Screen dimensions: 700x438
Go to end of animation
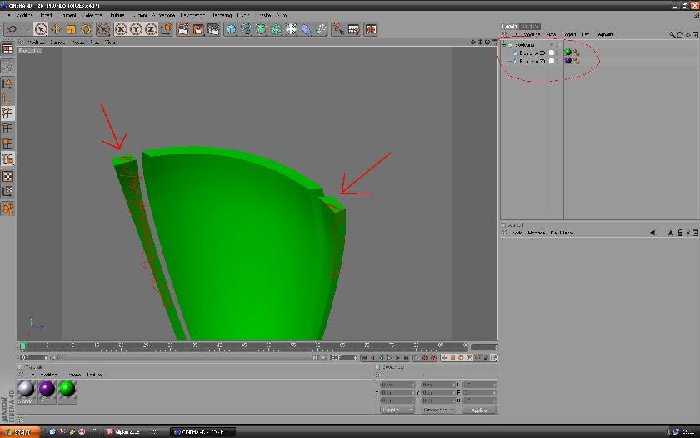coord(406,358)
